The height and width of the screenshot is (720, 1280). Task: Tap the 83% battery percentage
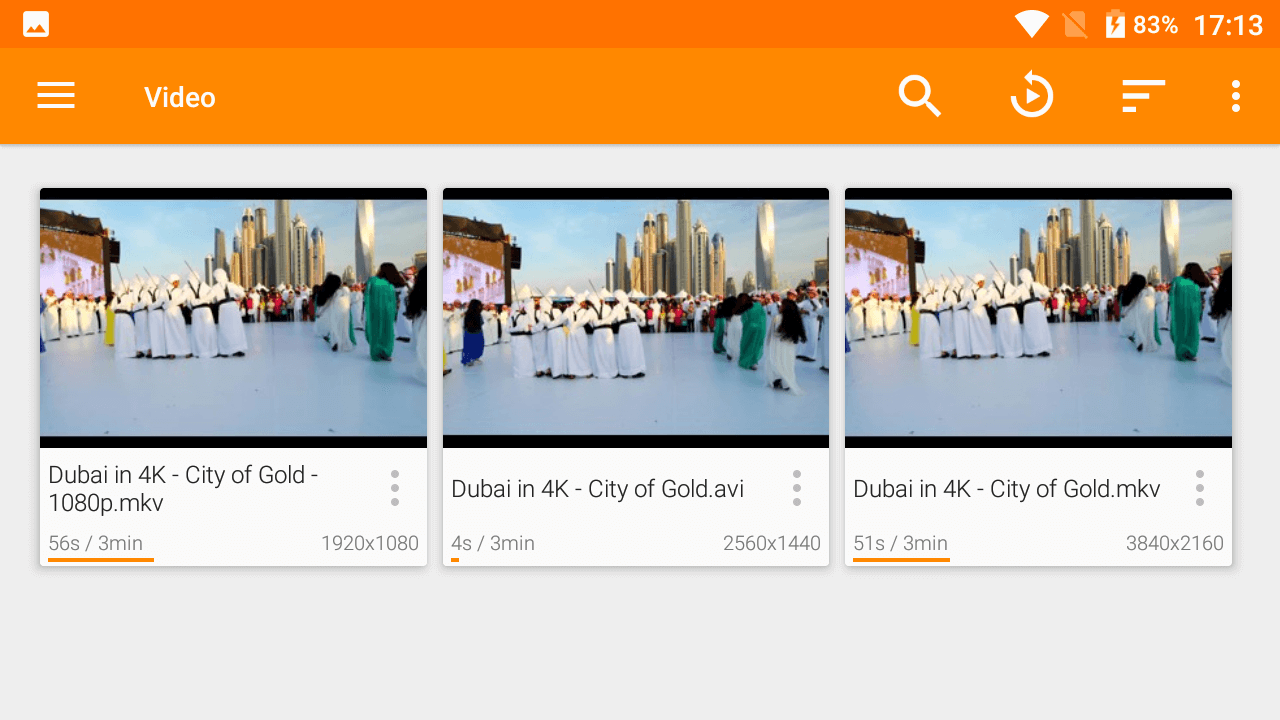(1155, 25)
